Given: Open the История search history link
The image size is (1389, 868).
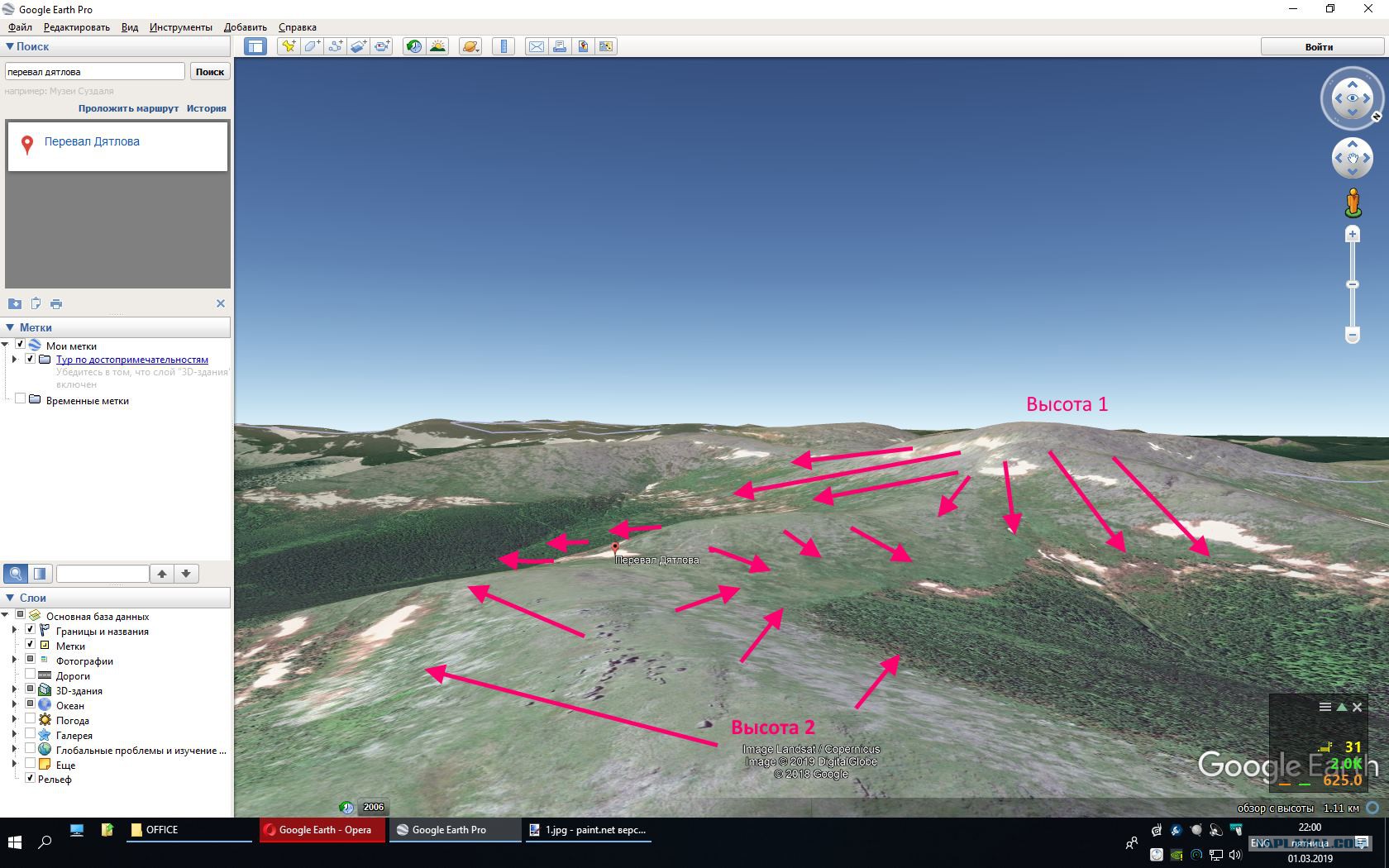Looking at the screenshot, I should [x=207, y=108].
